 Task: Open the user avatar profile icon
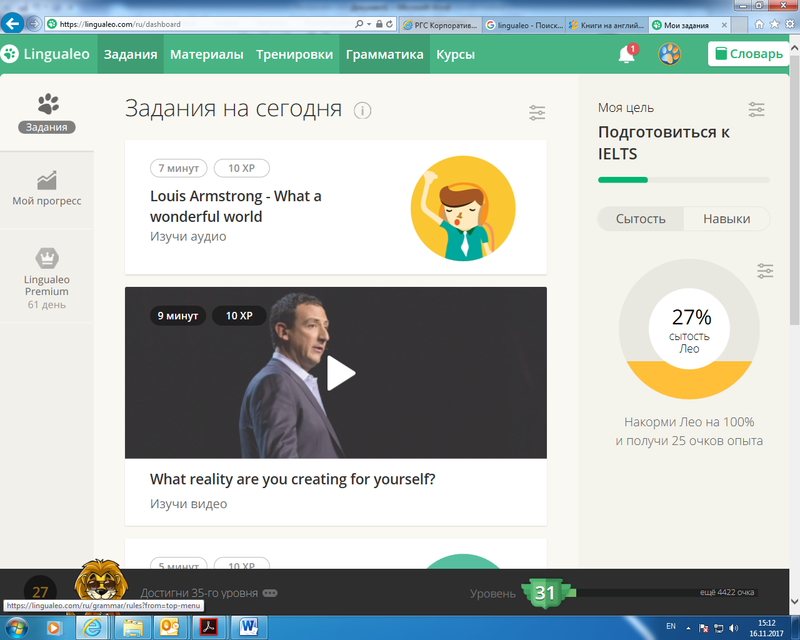click(669, 55)
